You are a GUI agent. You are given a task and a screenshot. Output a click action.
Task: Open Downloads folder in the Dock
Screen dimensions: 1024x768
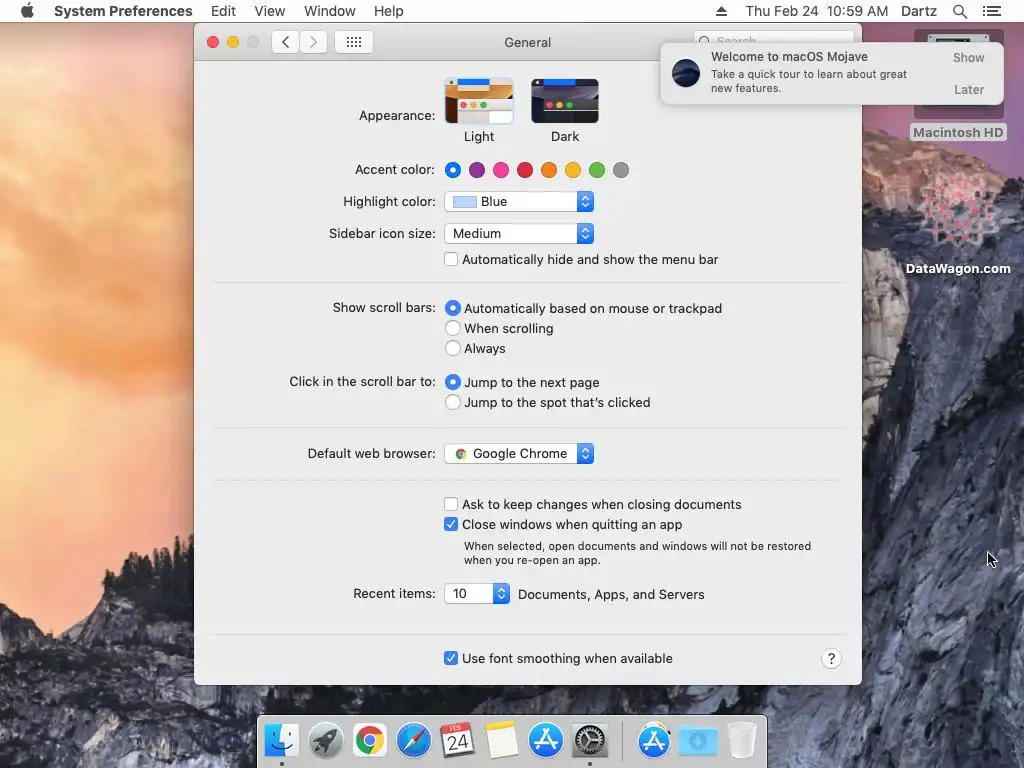[698, 741]
